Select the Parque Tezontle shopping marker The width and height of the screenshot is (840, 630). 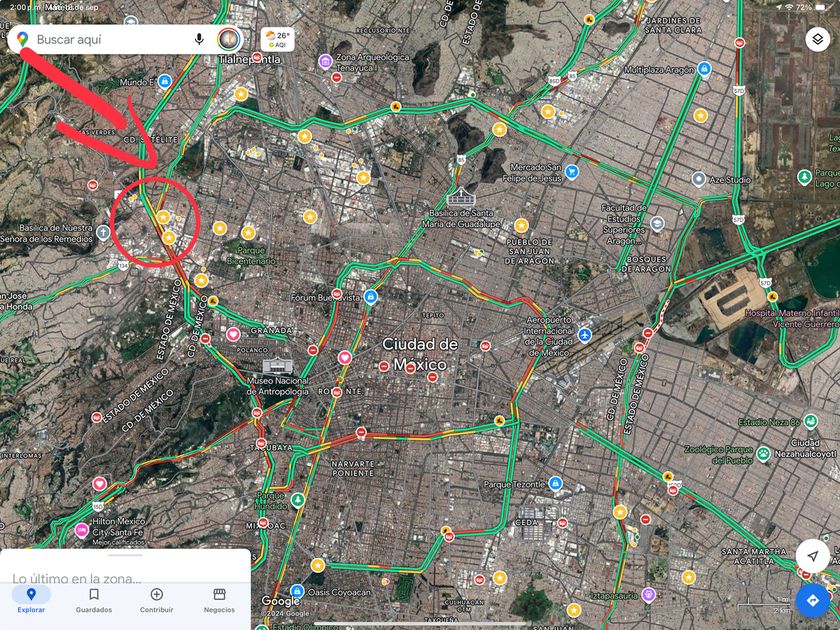556,483
